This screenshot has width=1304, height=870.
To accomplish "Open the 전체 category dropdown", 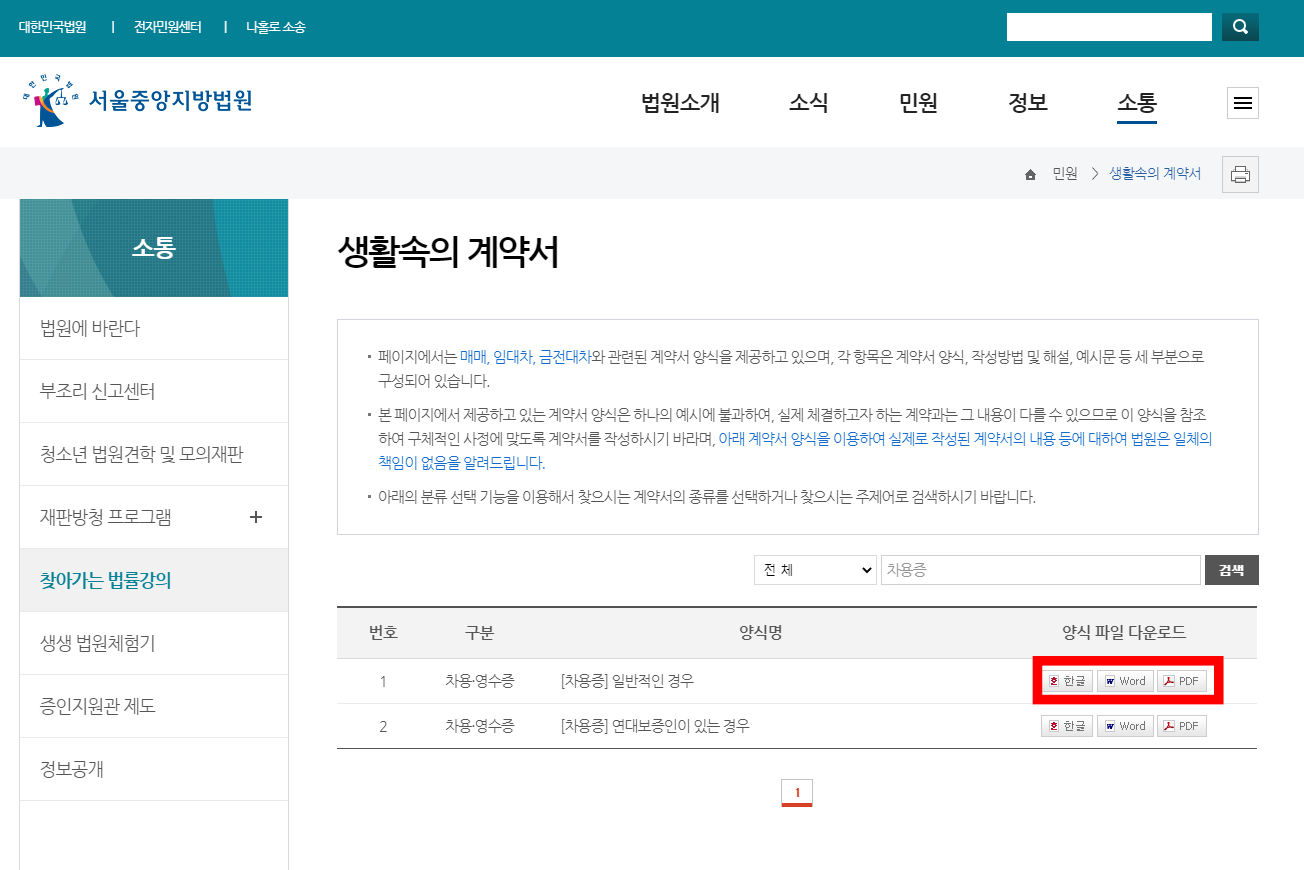I will pos(814,569).
